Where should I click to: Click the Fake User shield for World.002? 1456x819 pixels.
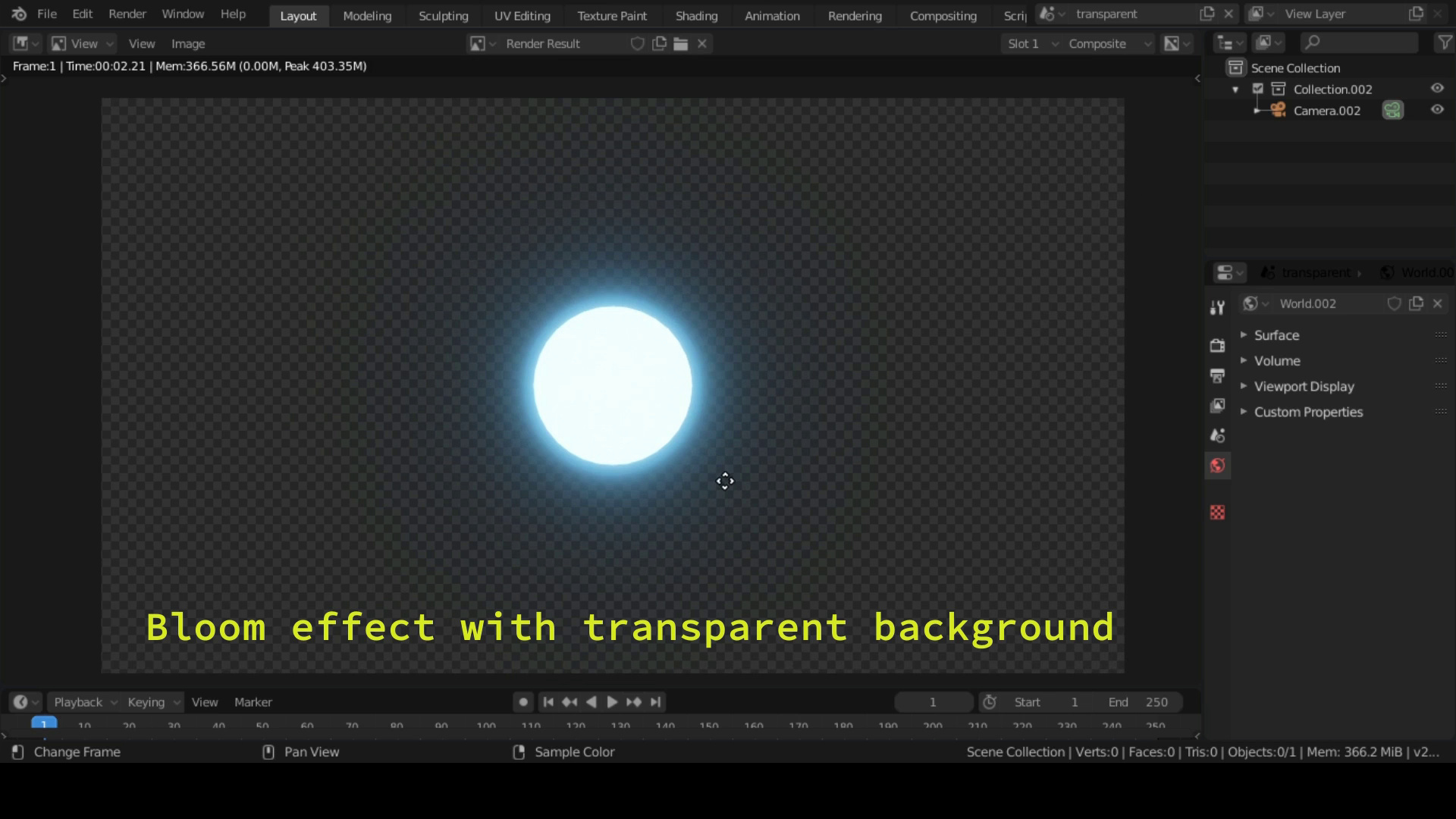coord(1393,303)
